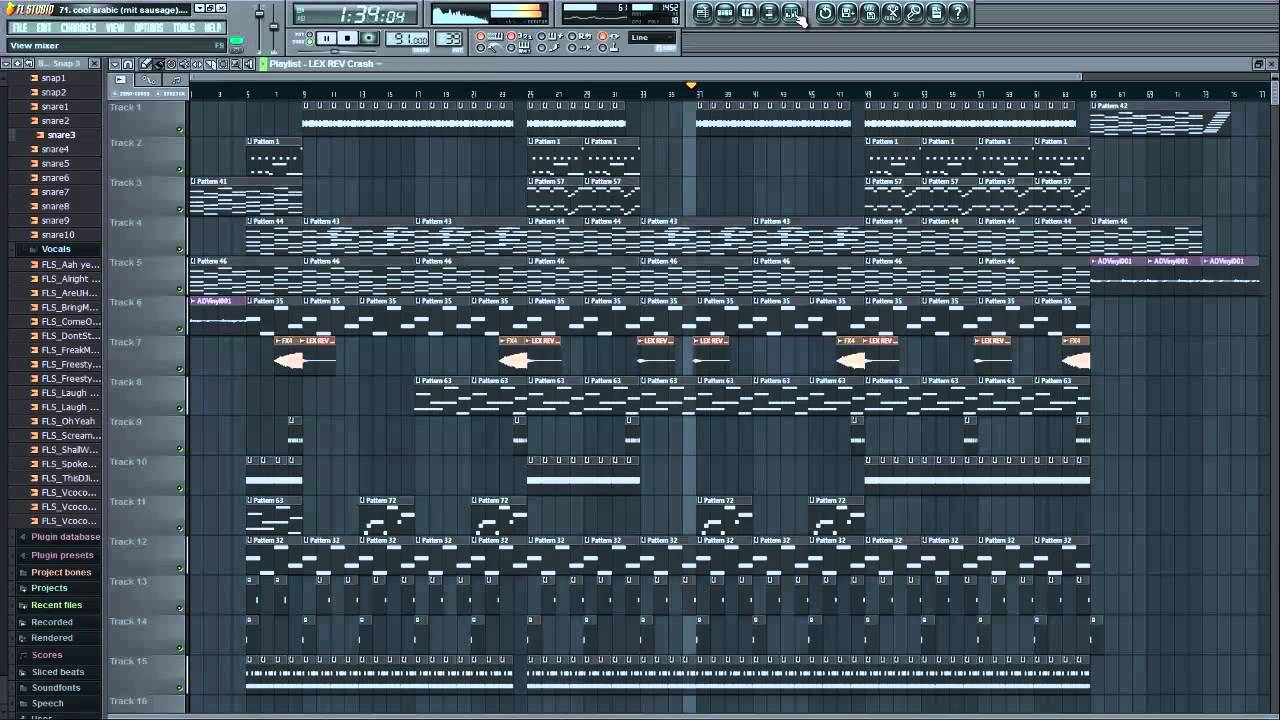Image resolution: width=1280 pixels, height=720 pixels.
Task: Select the playlist draw pencil tool
Action: pyautogui.click(x=146, y=64)
